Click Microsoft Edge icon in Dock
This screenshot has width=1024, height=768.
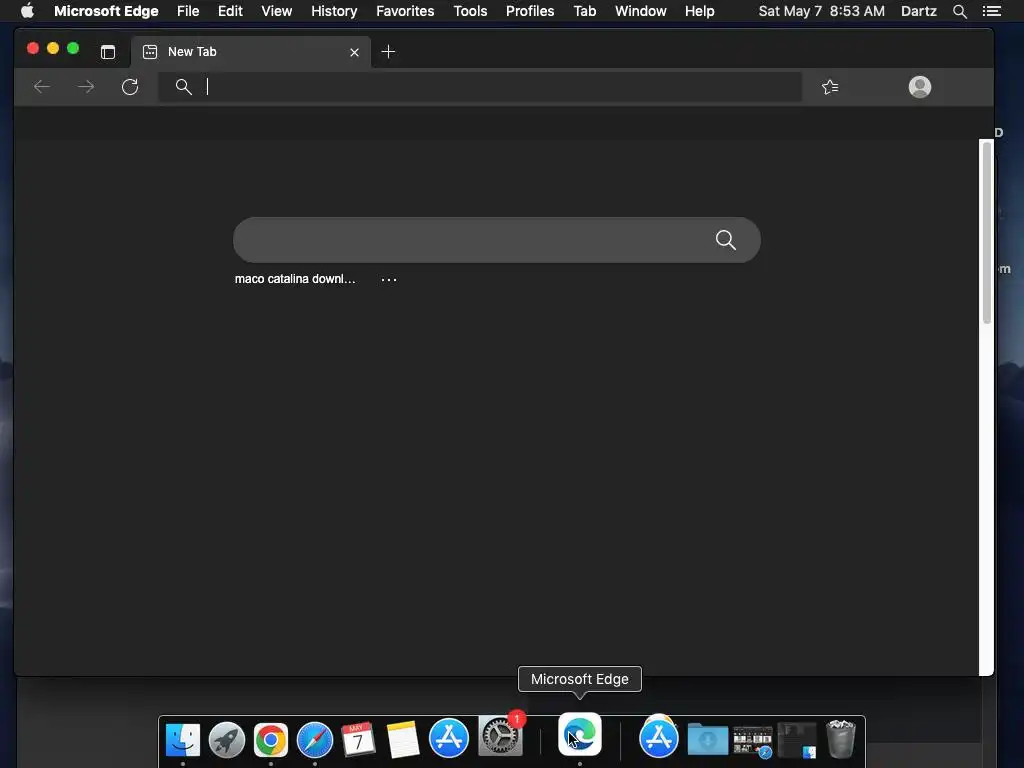[579, 734]
